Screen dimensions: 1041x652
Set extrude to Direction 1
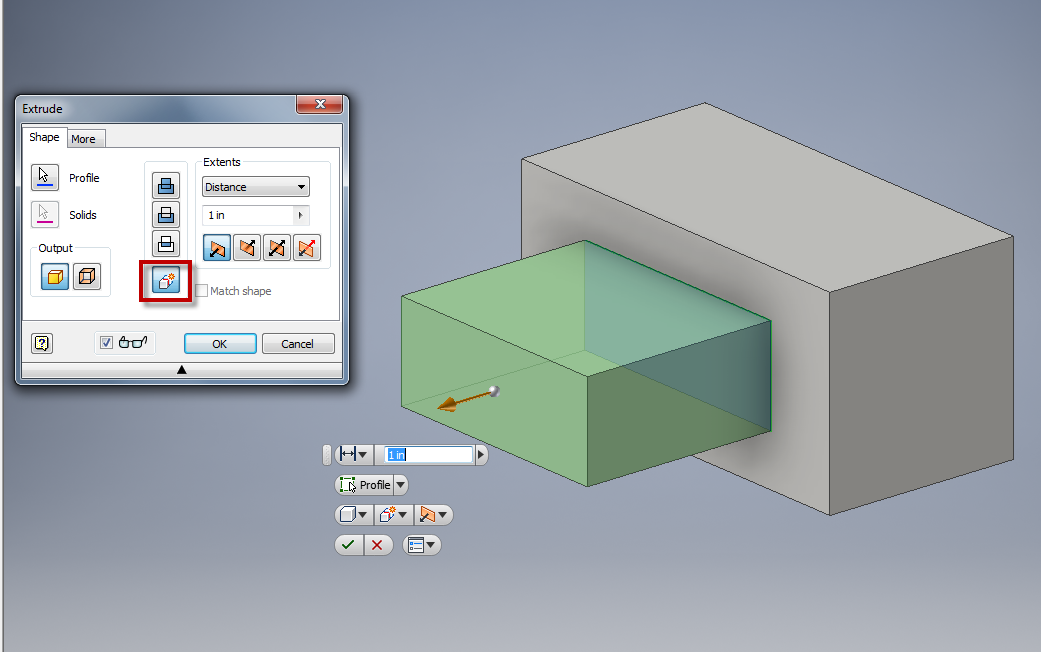click(217, 248)
